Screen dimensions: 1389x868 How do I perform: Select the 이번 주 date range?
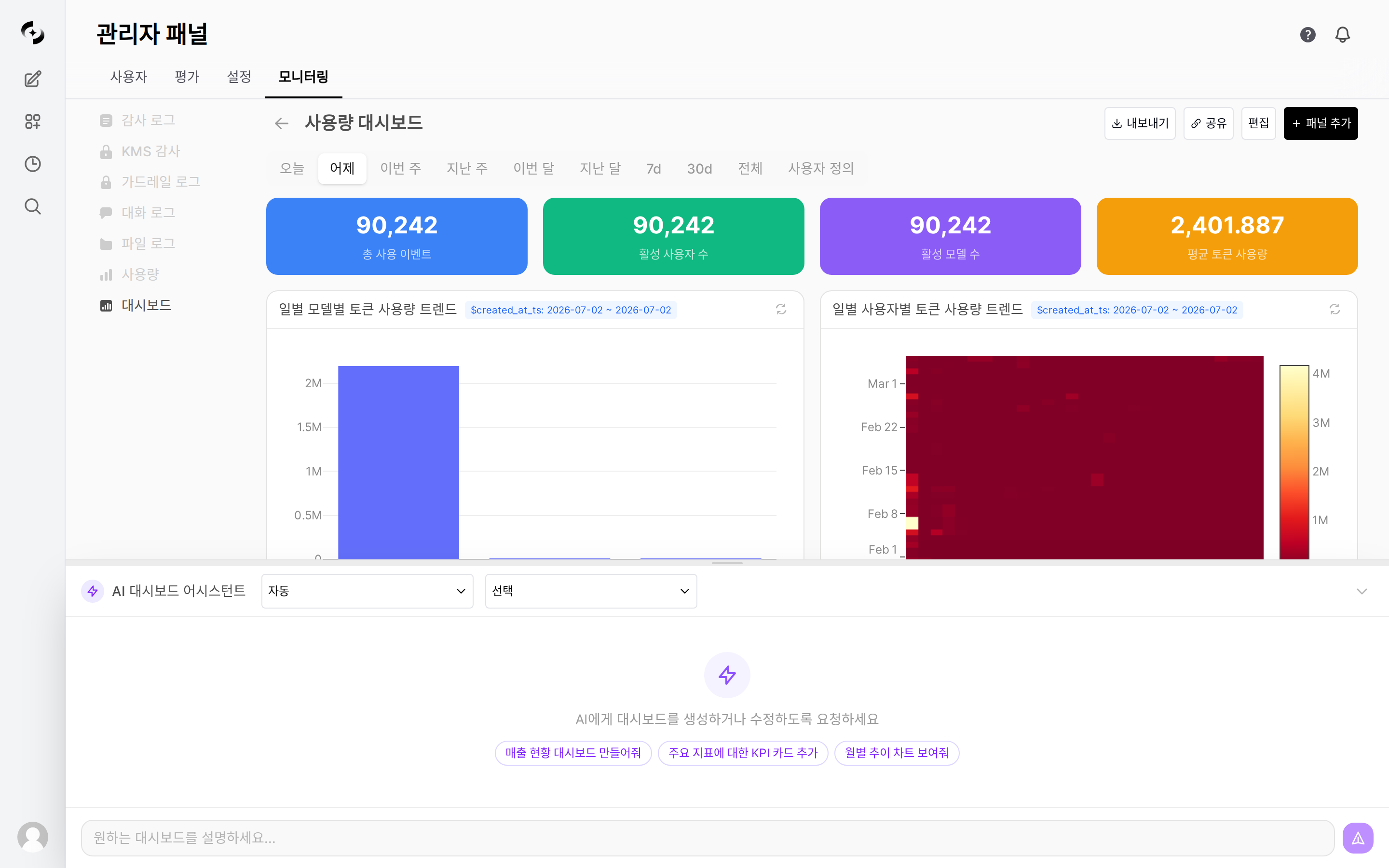tap(400, 168)
